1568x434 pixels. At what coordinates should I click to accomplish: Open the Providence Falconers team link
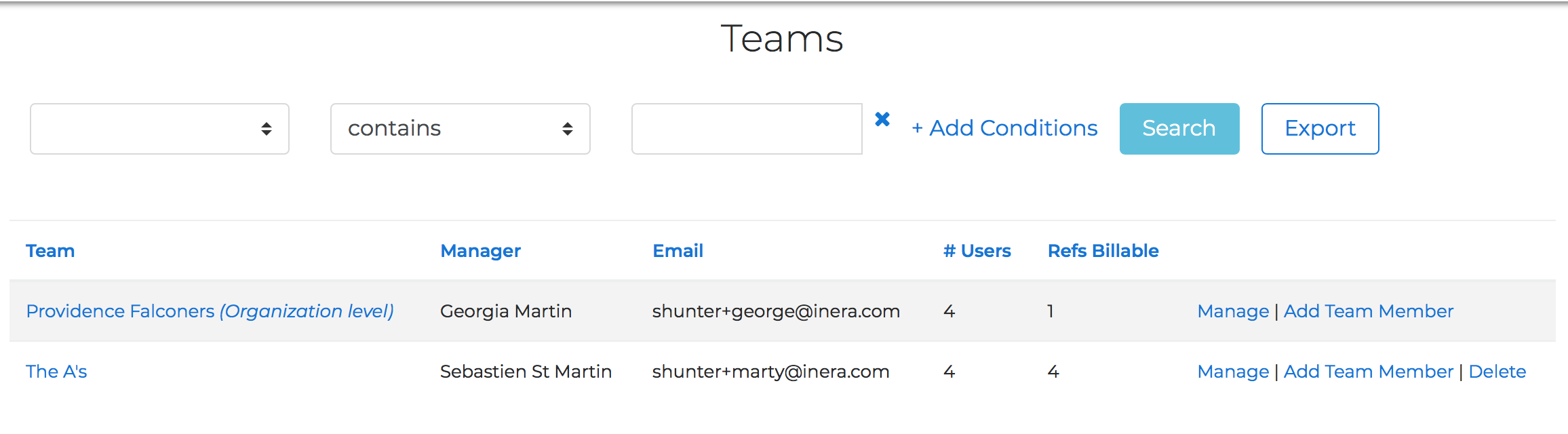210,311
